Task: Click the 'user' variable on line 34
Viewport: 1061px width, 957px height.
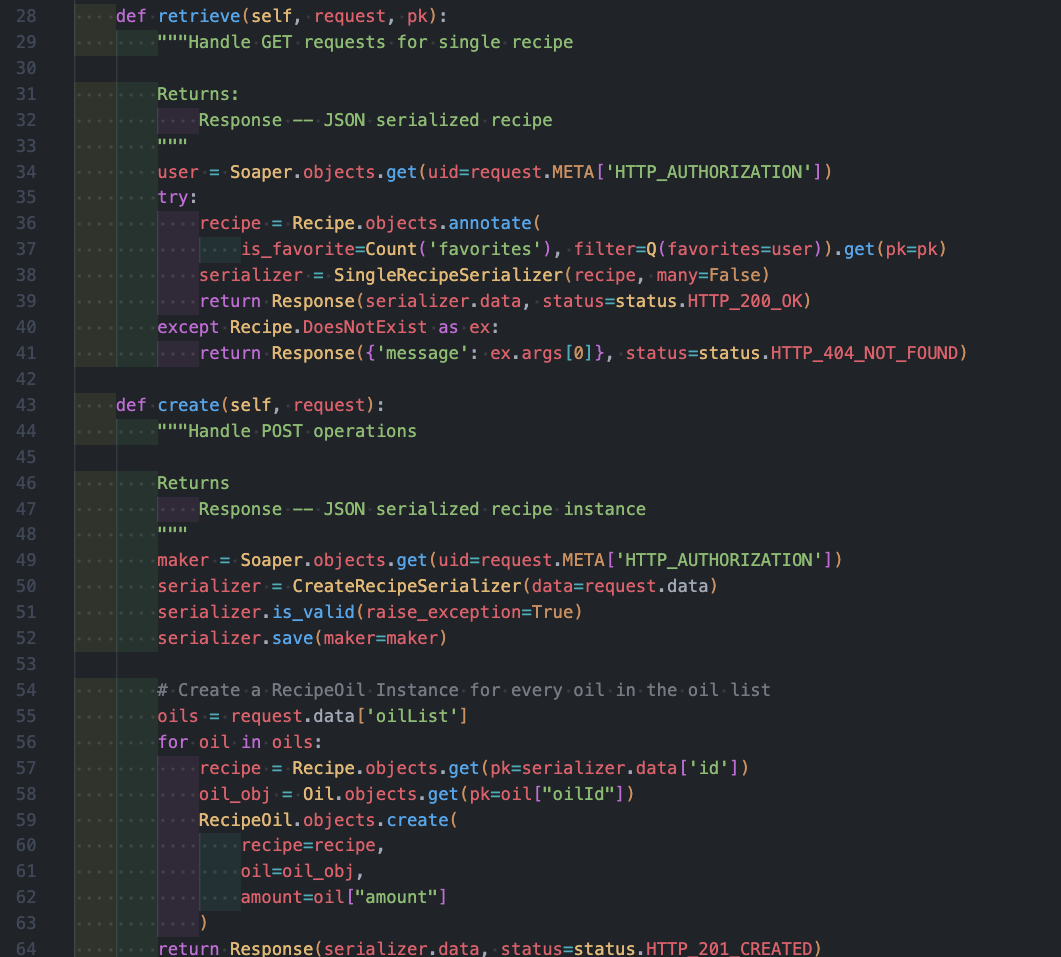Action: coord(178,172)
